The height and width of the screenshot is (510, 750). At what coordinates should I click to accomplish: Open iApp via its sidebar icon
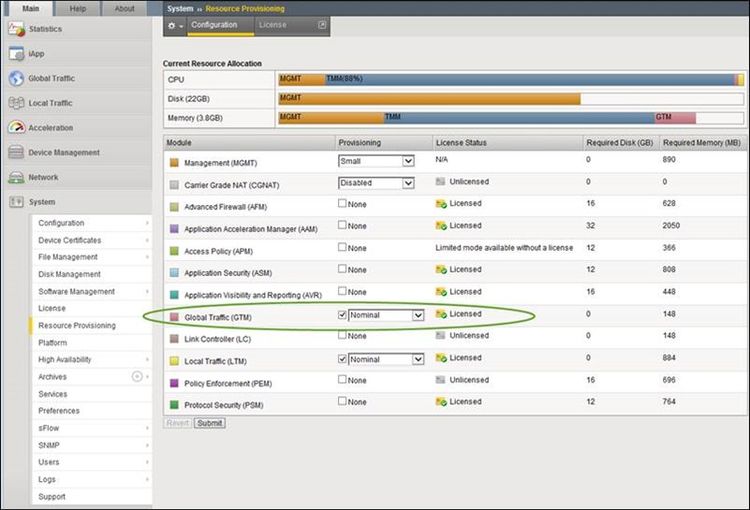[x=16, y=54]
